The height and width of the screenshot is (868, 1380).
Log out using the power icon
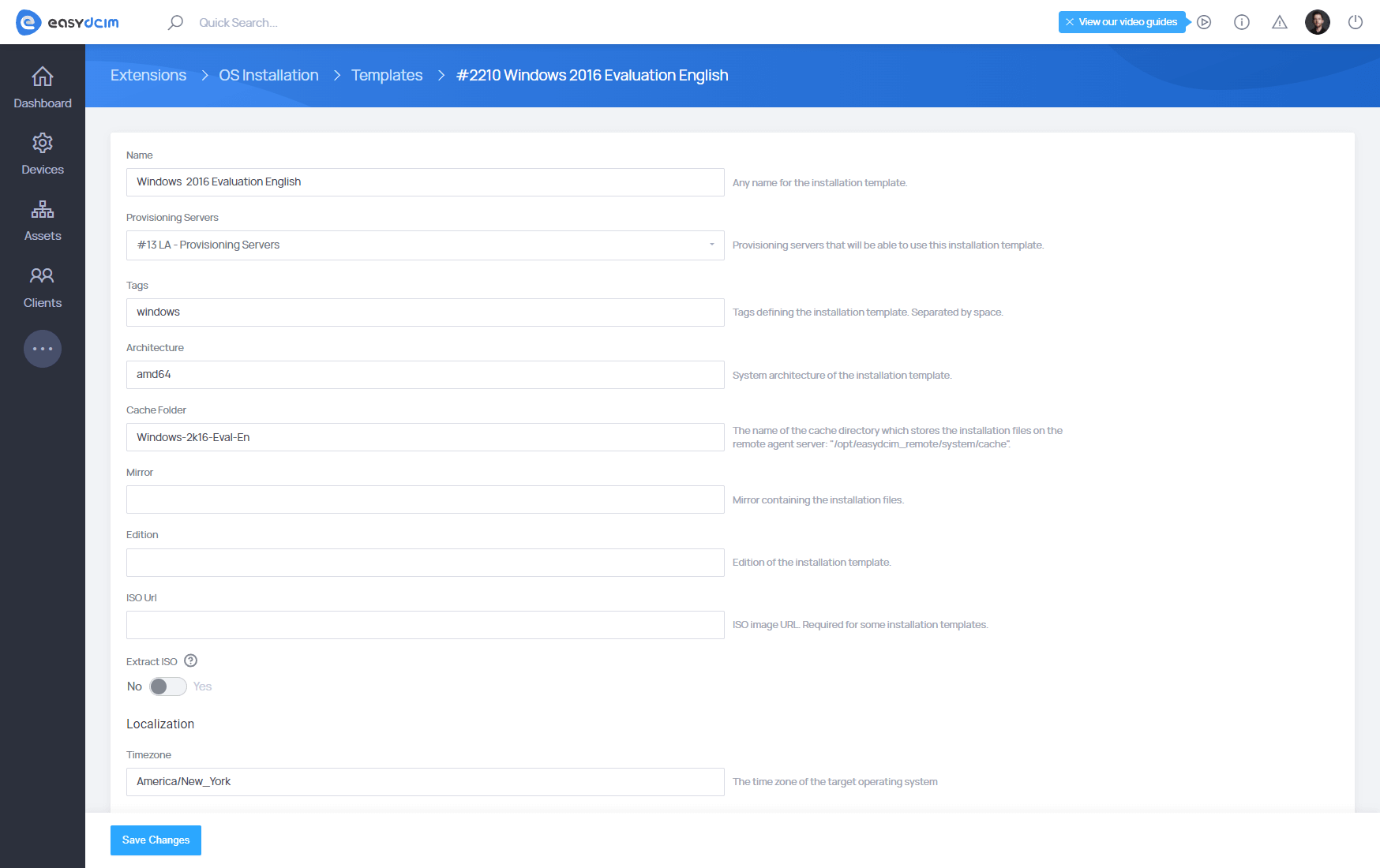coord(1356,23)
